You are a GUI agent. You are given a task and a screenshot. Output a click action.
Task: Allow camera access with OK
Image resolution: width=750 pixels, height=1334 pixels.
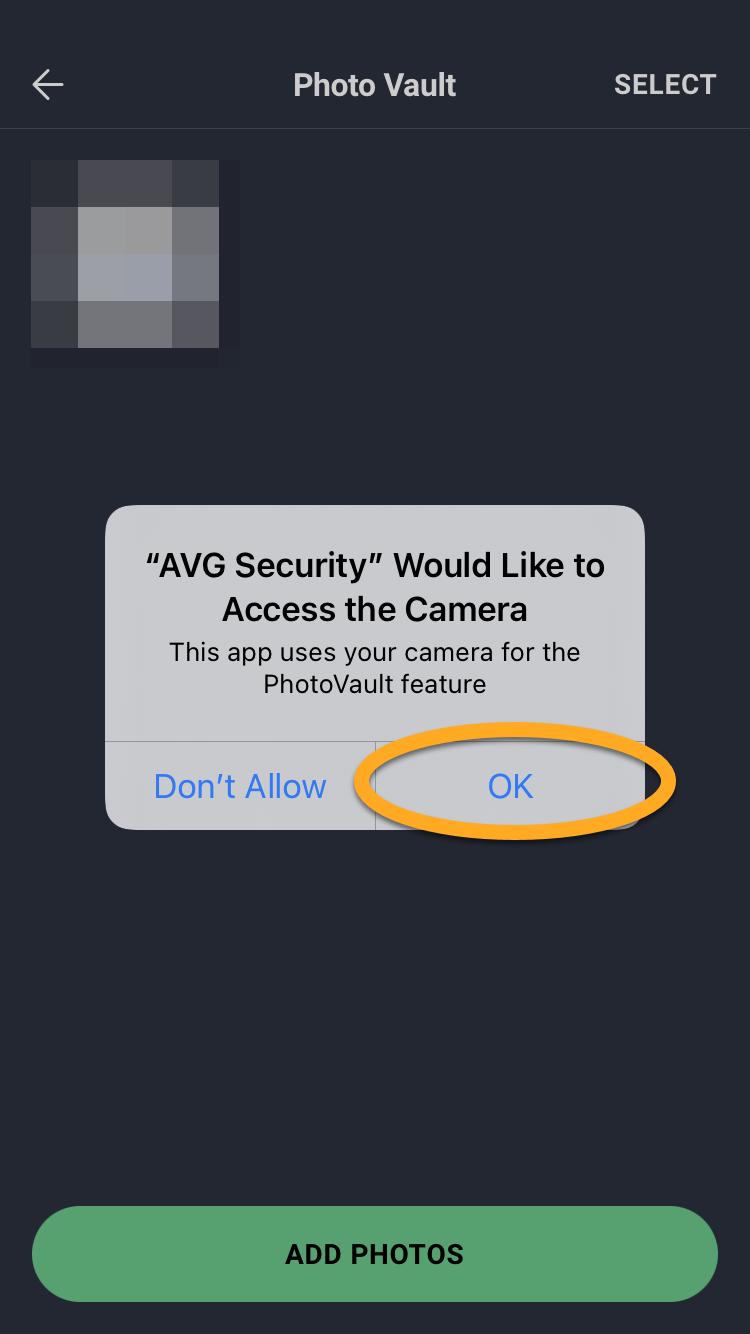tap(510, 786)
